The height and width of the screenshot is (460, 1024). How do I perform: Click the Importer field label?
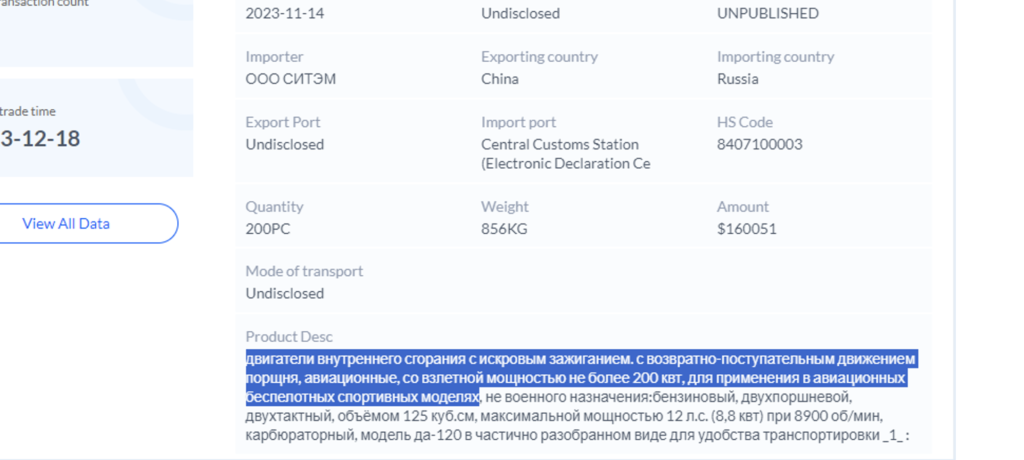(x=274, y=57)
